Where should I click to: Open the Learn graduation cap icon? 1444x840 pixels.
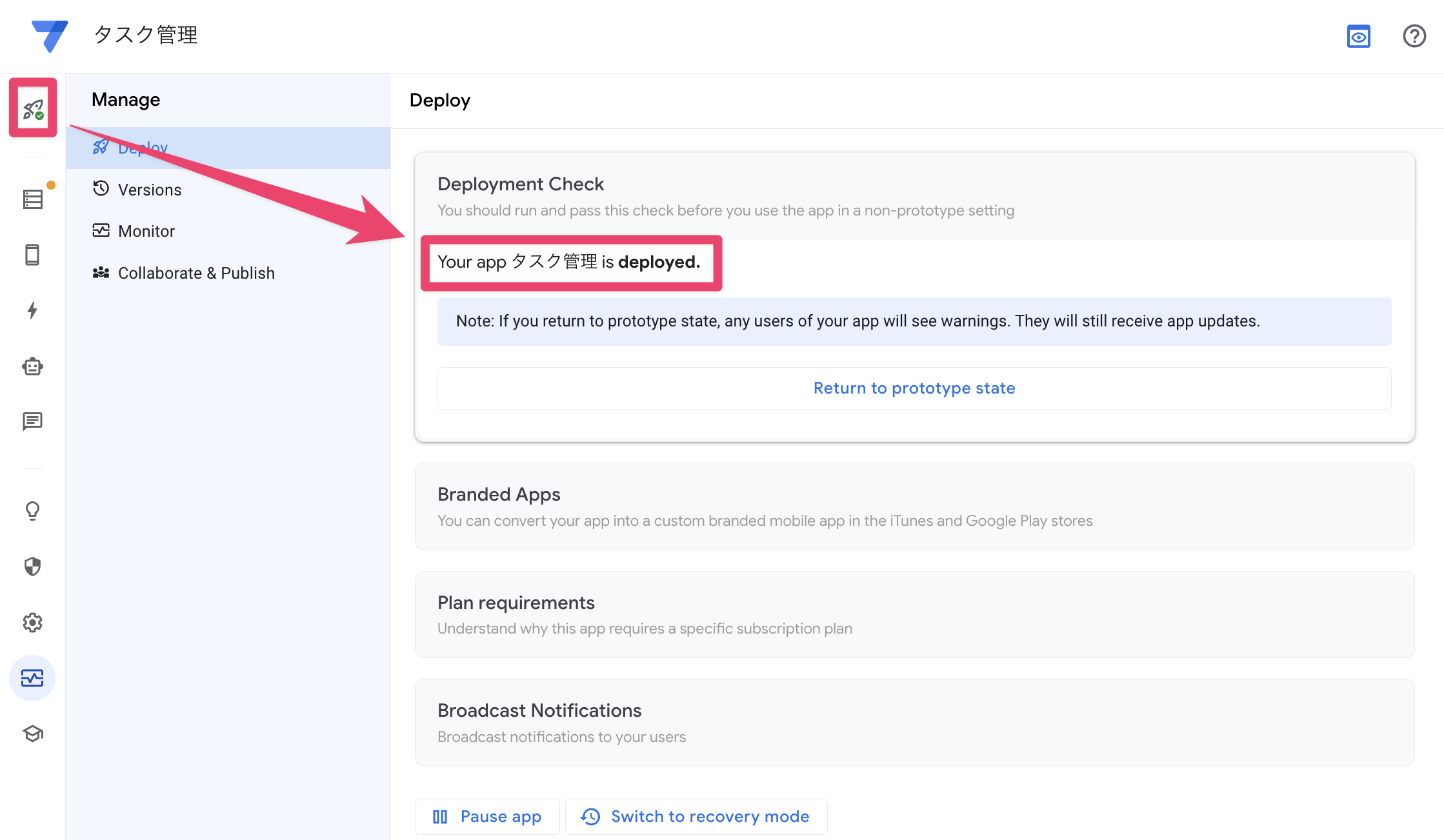pyautogui.click(x=32, y=734)
